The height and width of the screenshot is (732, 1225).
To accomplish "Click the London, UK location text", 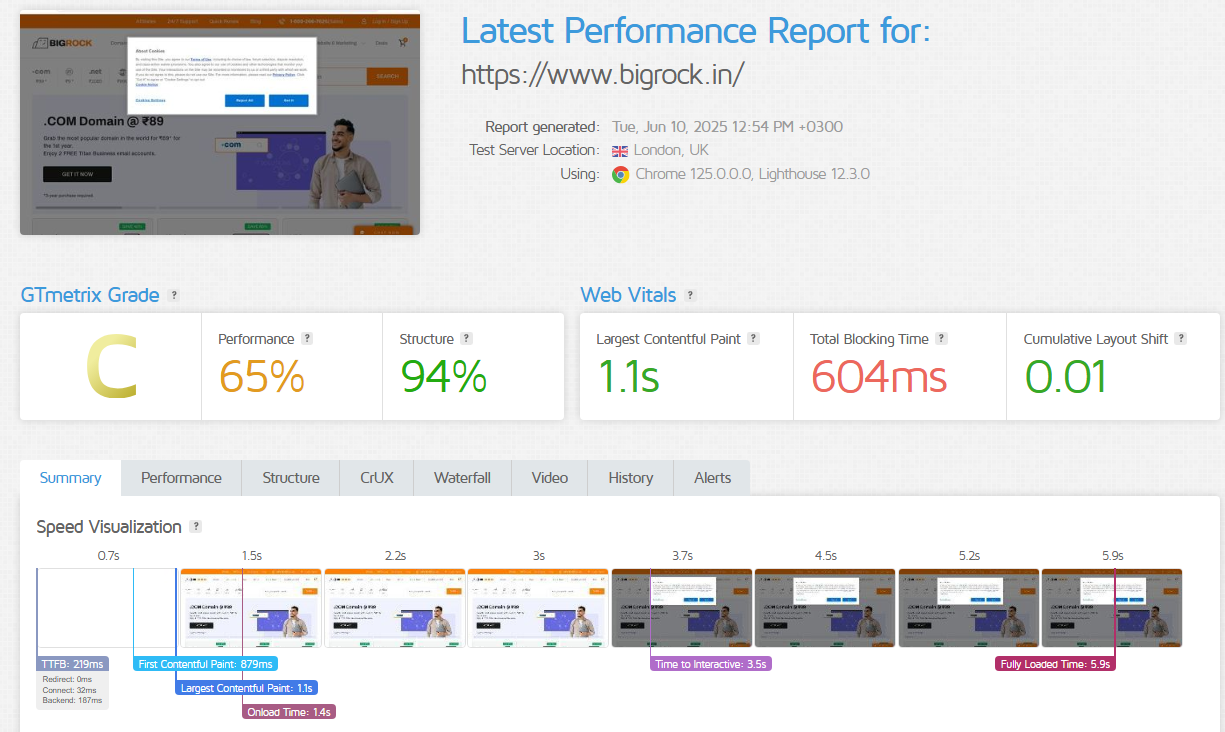I will (x=671, y=151).
